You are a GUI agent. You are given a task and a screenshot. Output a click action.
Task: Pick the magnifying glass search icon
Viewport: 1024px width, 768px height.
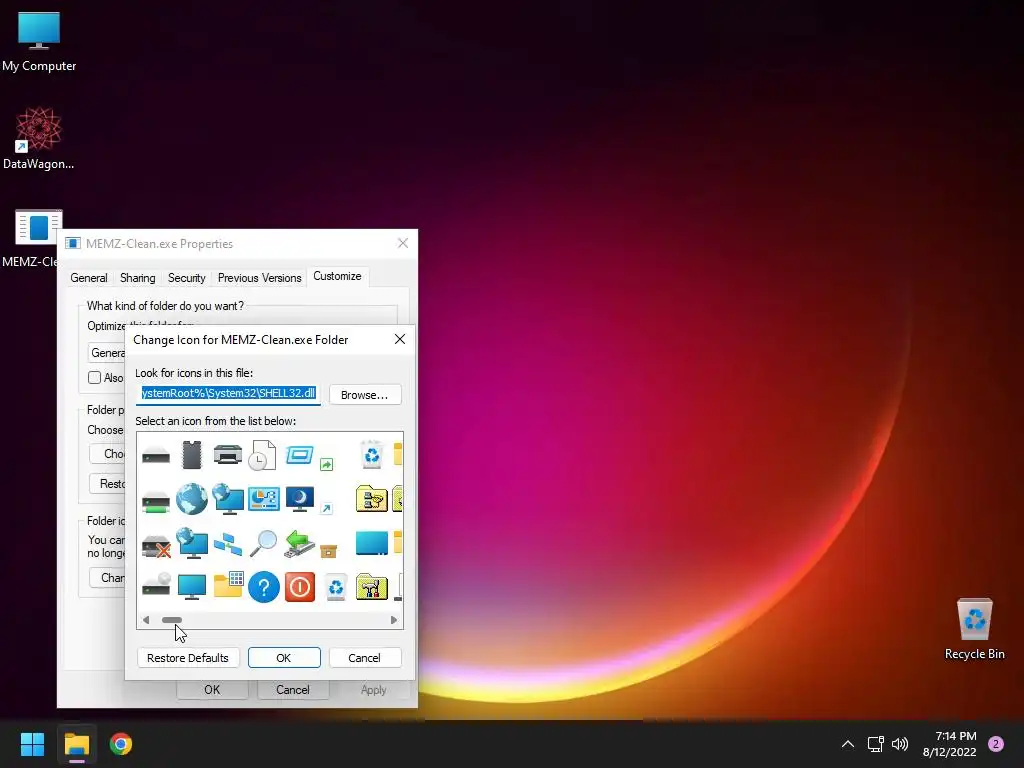tap(263, 543)
